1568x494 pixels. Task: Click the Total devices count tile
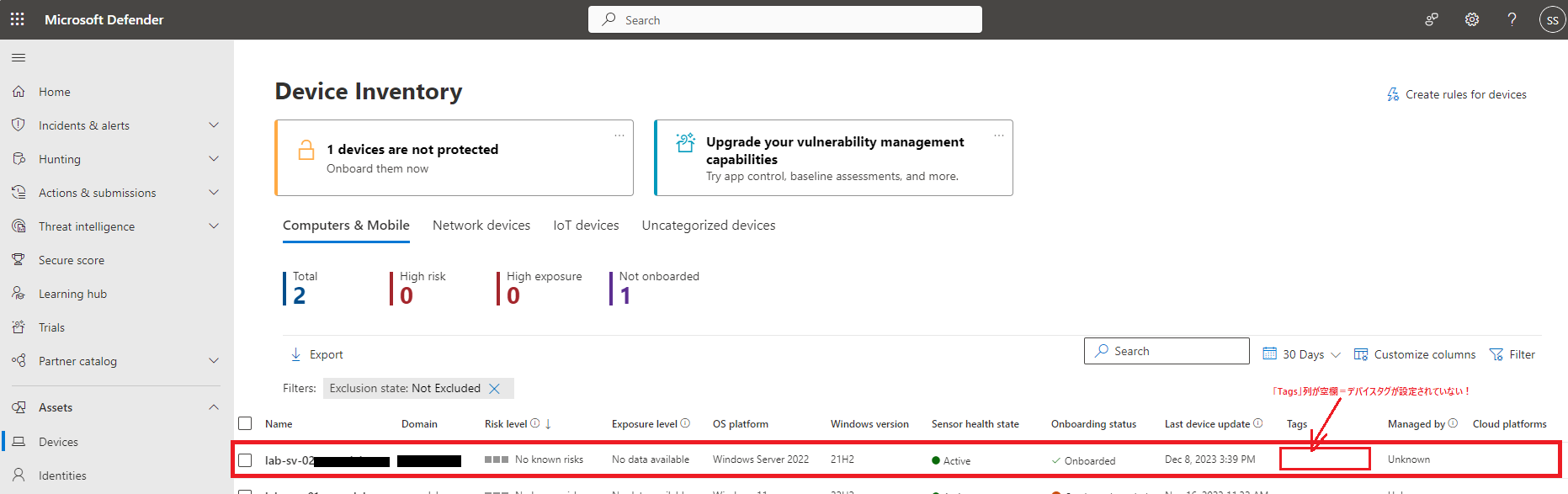[300, 288]
